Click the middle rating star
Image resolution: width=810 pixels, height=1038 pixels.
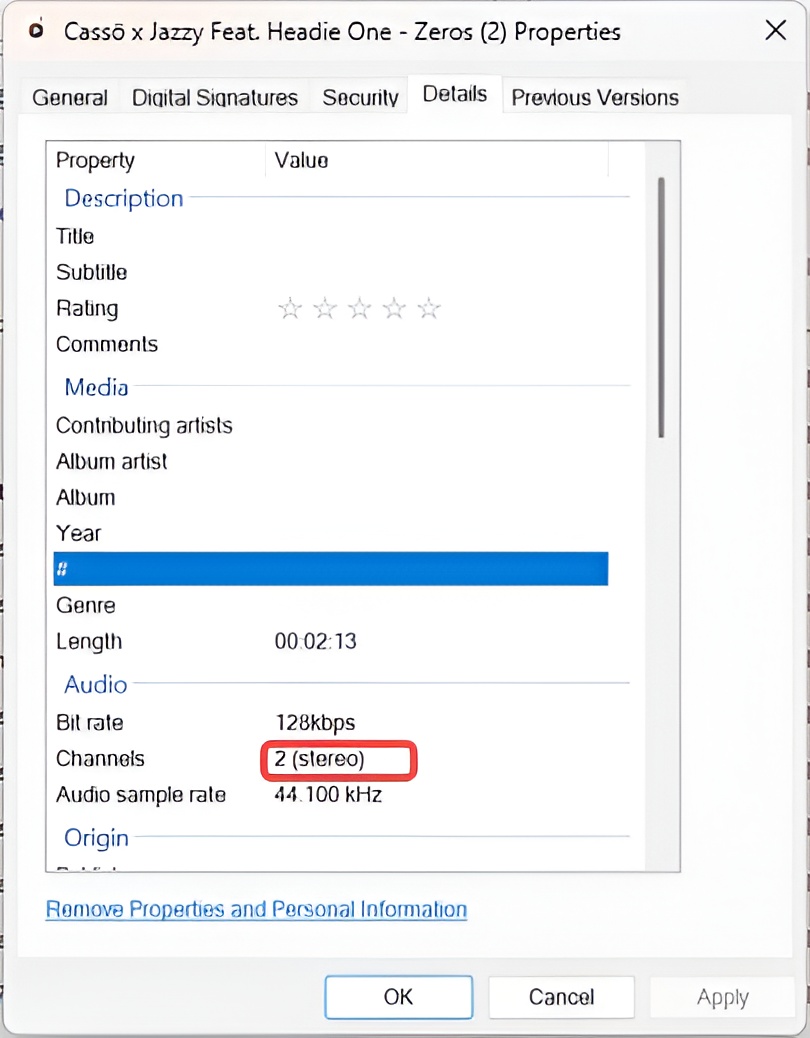(359, 309)
